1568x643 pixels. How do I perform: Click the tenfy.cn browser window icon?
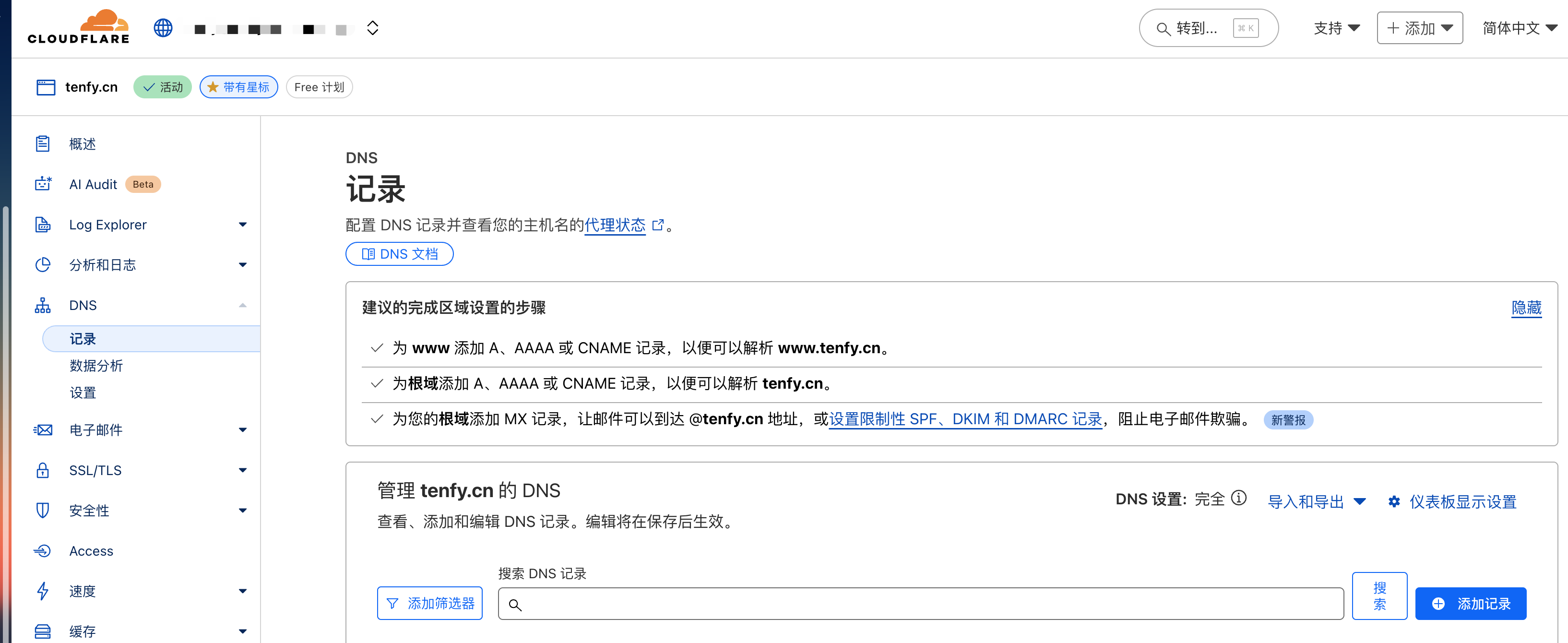pos(46,87)
